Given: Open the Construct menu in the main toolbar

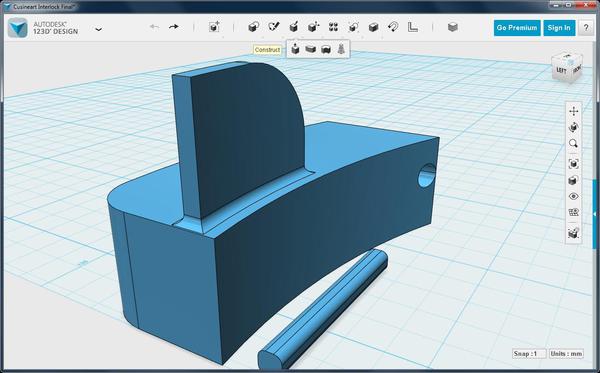Looking at the screenshot, I should 293,27.
